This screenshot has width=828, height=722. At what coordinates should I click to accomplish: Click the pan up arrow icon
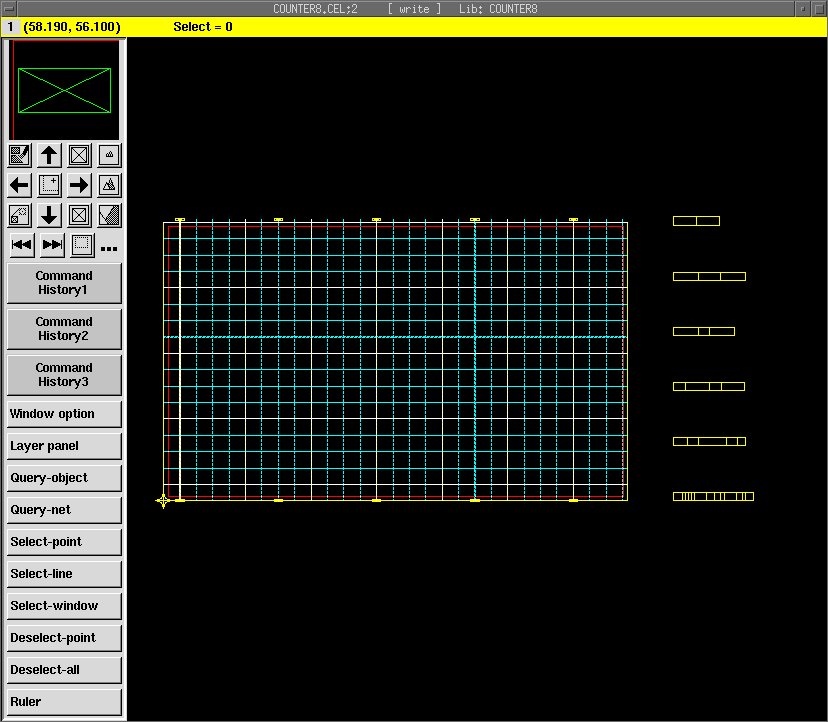(49, 155)
